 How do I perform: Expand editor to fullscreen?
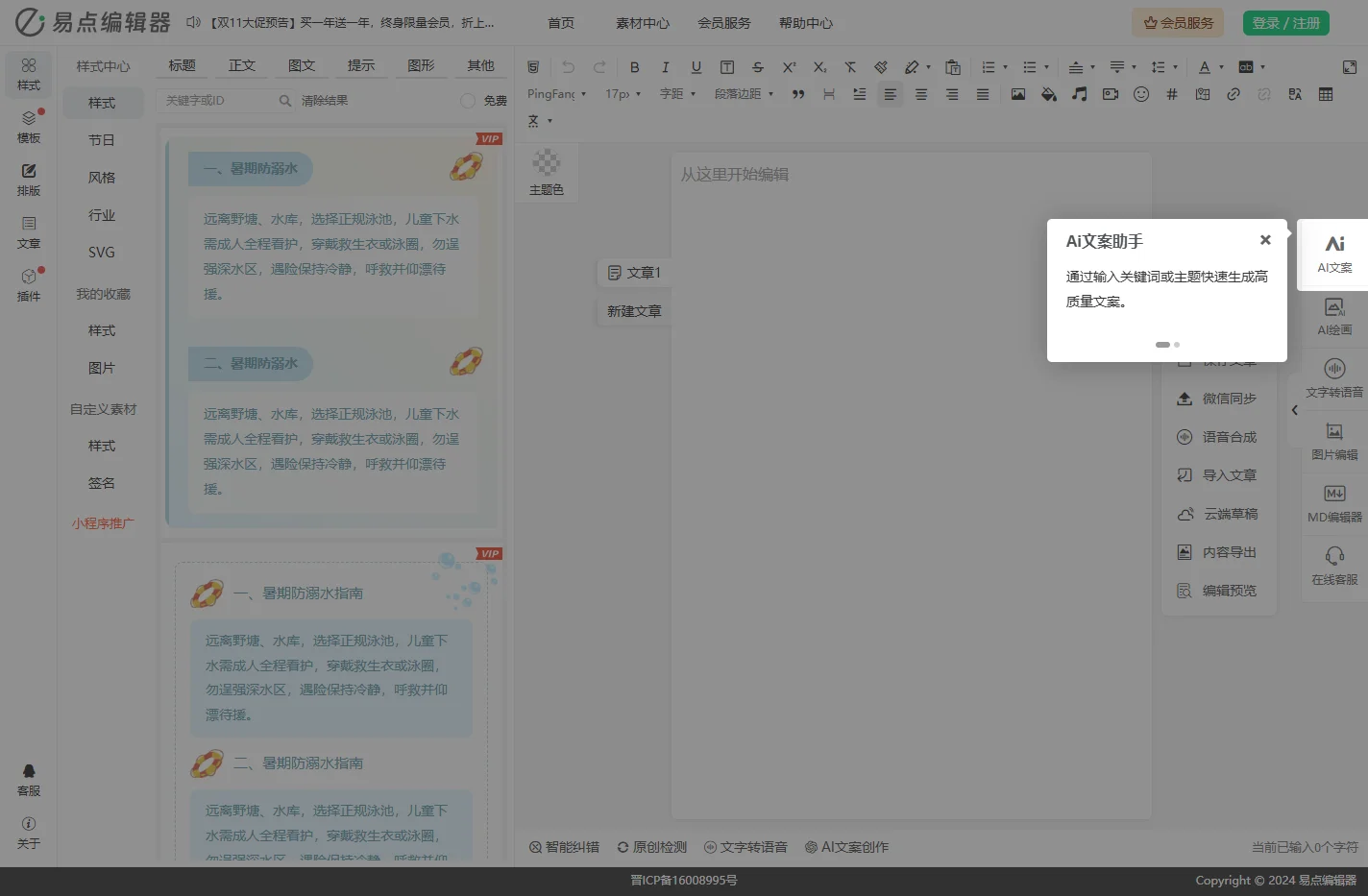pyautogui.click(x=1350, y=67)
